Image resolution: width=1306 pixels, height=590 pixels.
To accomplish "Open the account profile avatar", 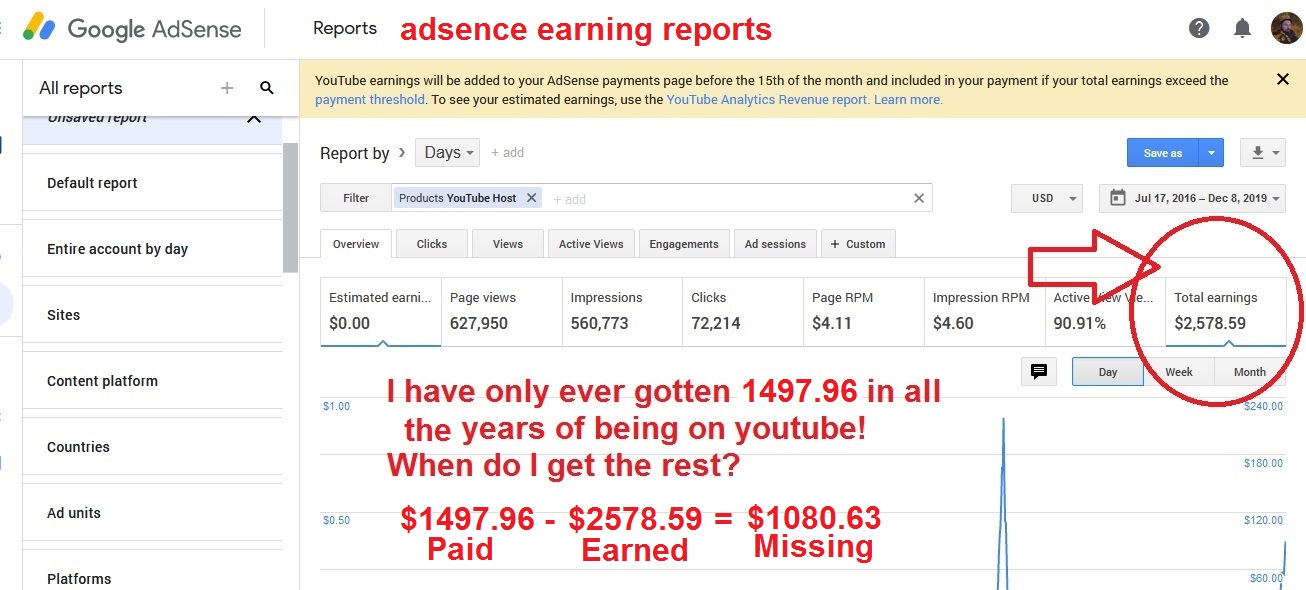I will tap(1286, 28).
